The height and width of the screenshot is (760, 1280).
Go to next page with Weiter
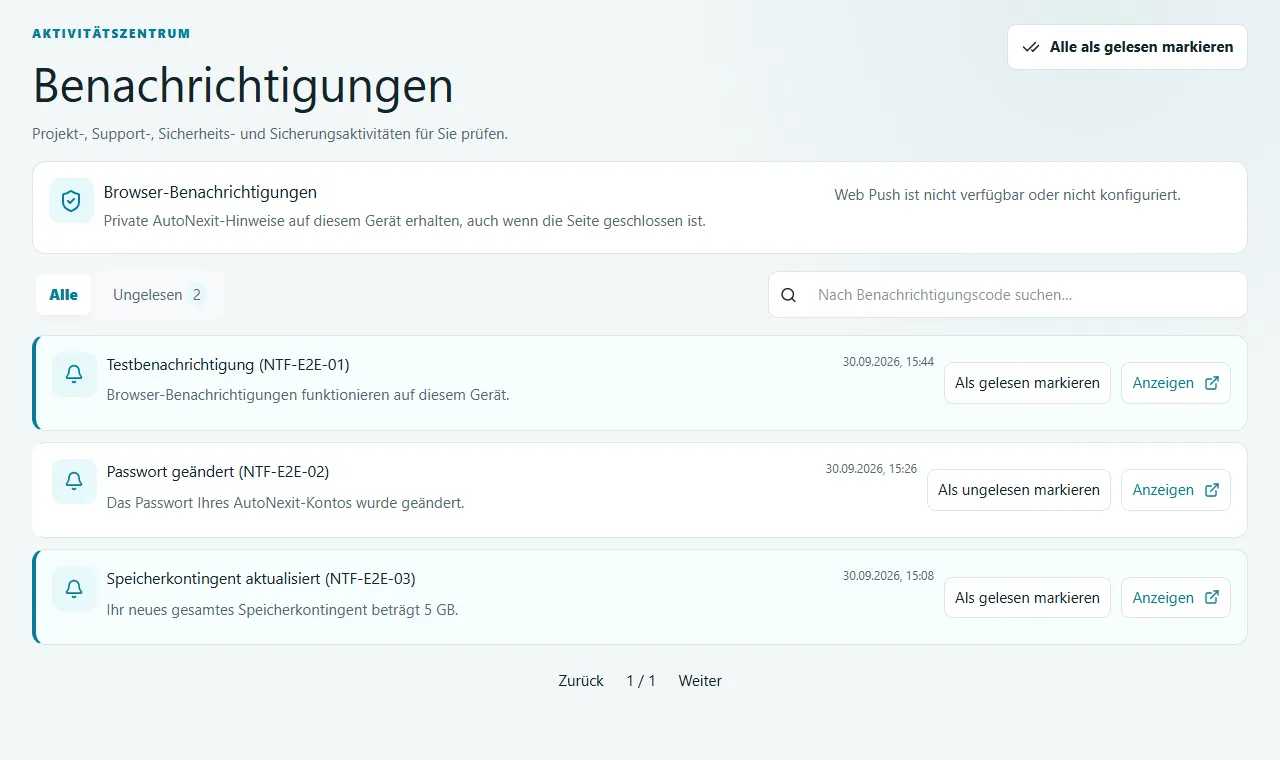coord(700,681)
